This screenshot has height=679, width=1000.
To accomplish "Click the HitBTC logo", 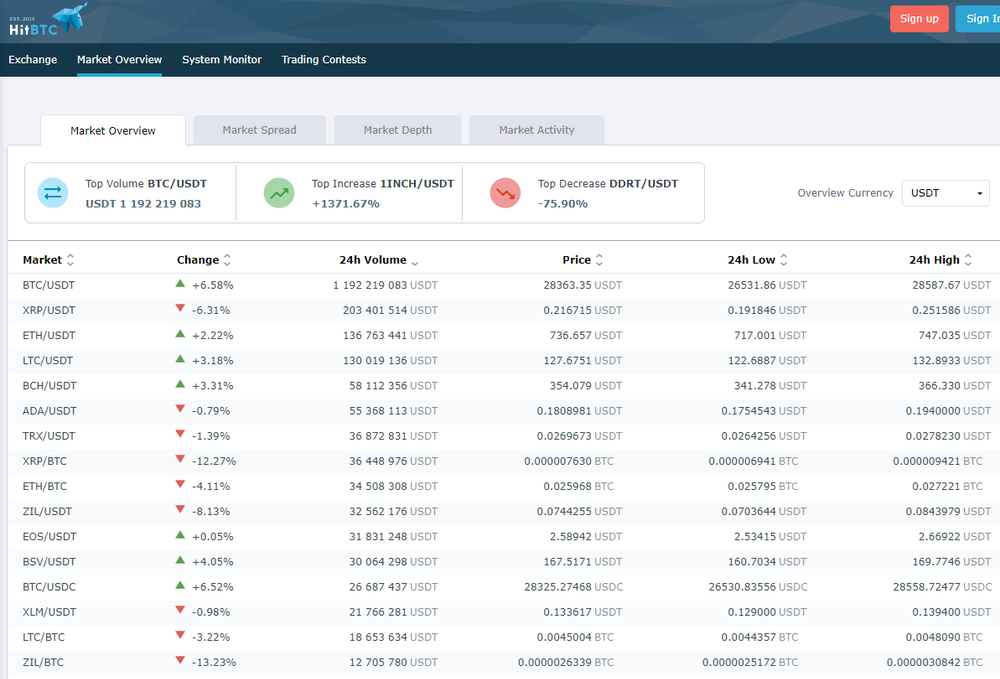I will [47, 20].
